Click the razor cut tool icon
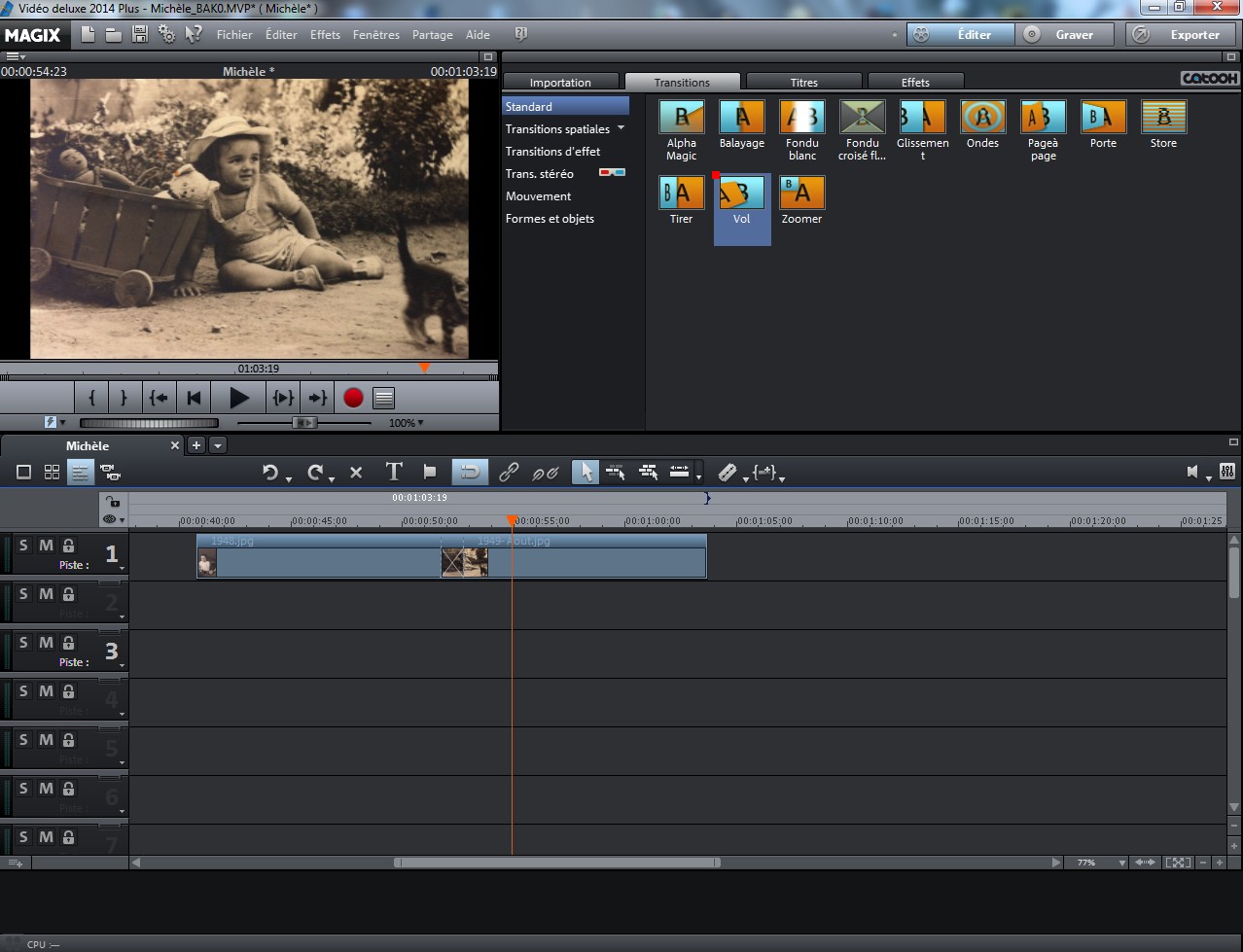The image size is (1243, 952). point(728,473)
